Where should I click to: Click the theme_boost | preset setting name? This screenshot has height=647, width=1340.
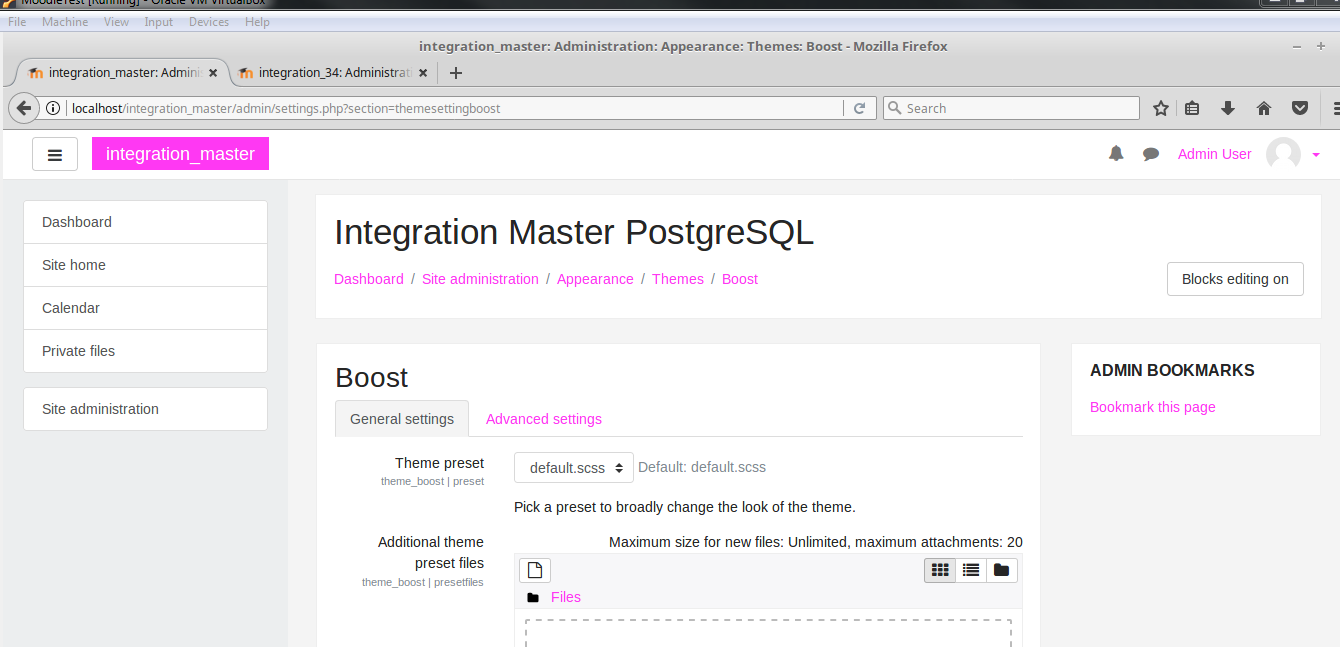(x=432, y=481)
